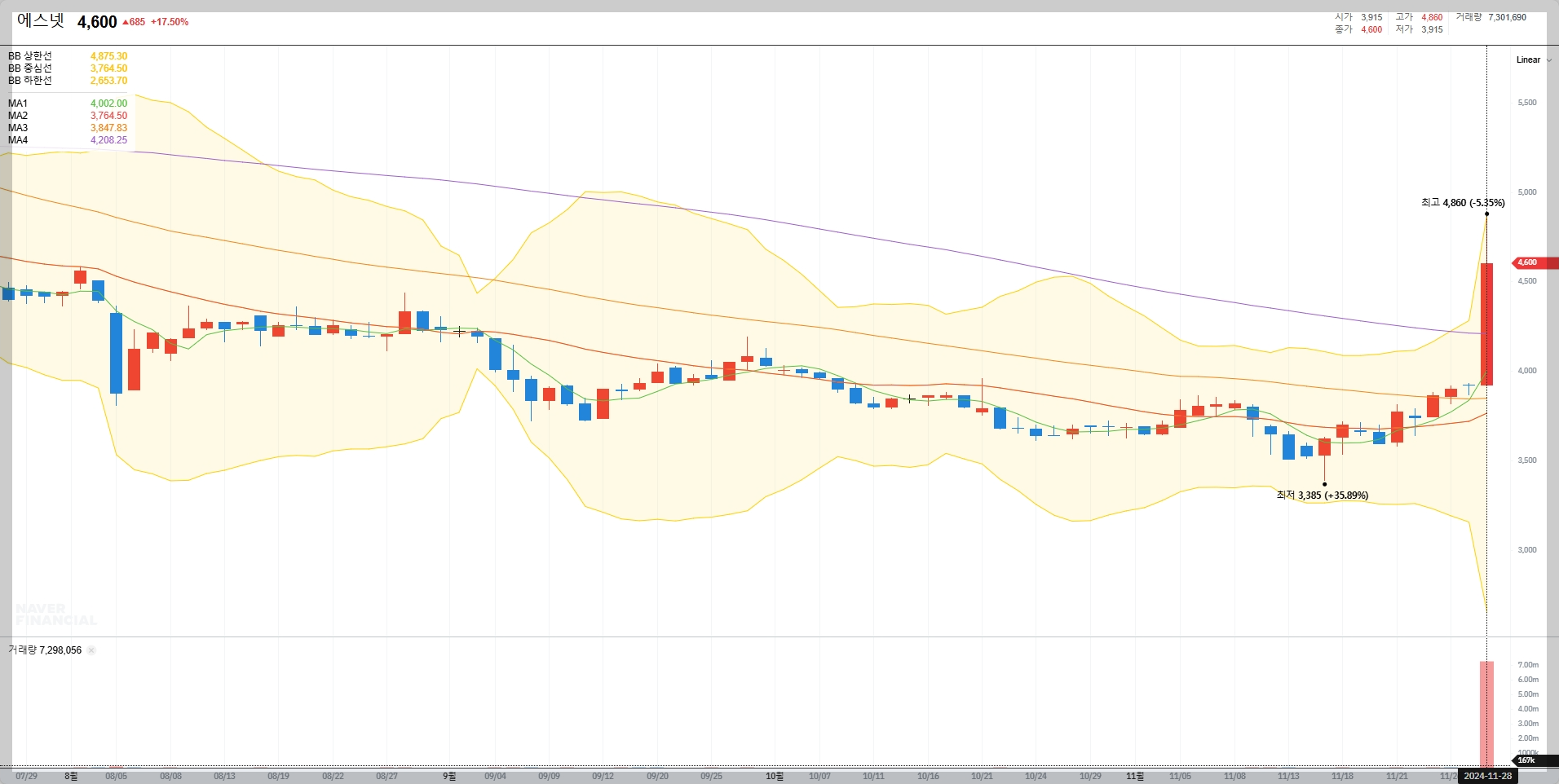Select the MA2 legend entry
Image resolution: width=1559 pixels, height=784 pixels.
(68, 116)
